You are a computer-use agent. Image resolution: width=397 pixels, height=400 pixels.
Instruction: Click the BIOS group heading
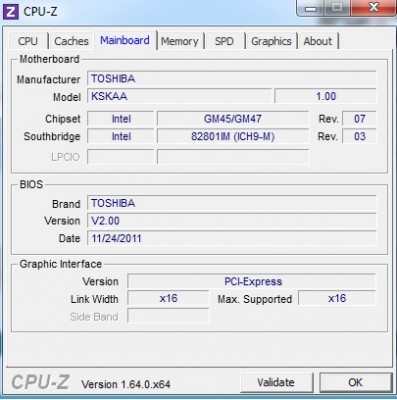(31, 184)
